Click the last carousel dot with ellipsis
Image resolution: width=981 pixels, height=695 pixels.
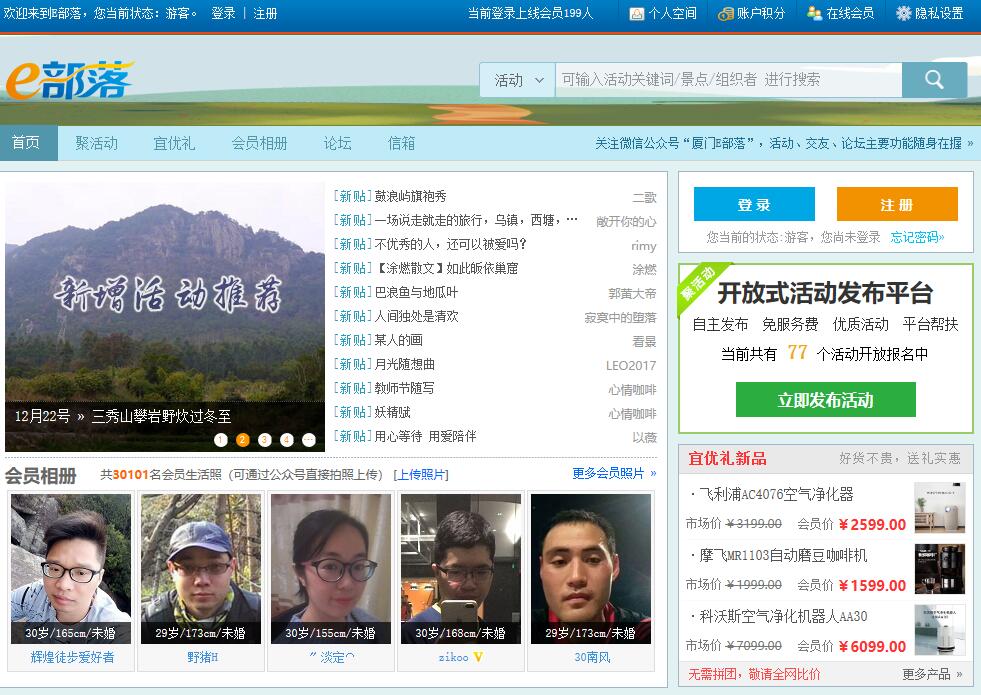pos(309,440)
